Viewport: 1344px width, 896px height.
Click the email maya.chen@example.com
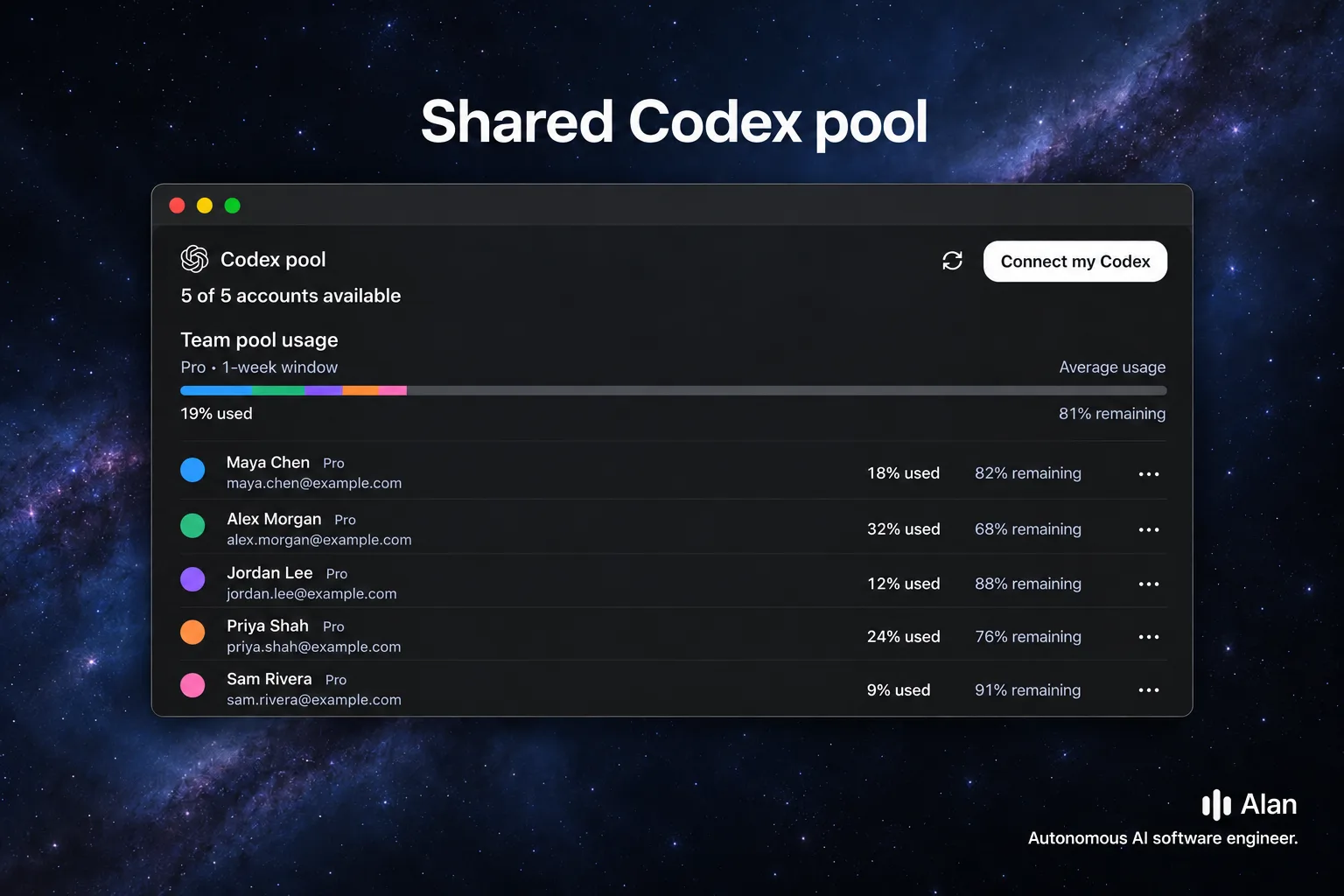[x=314, y=483]
